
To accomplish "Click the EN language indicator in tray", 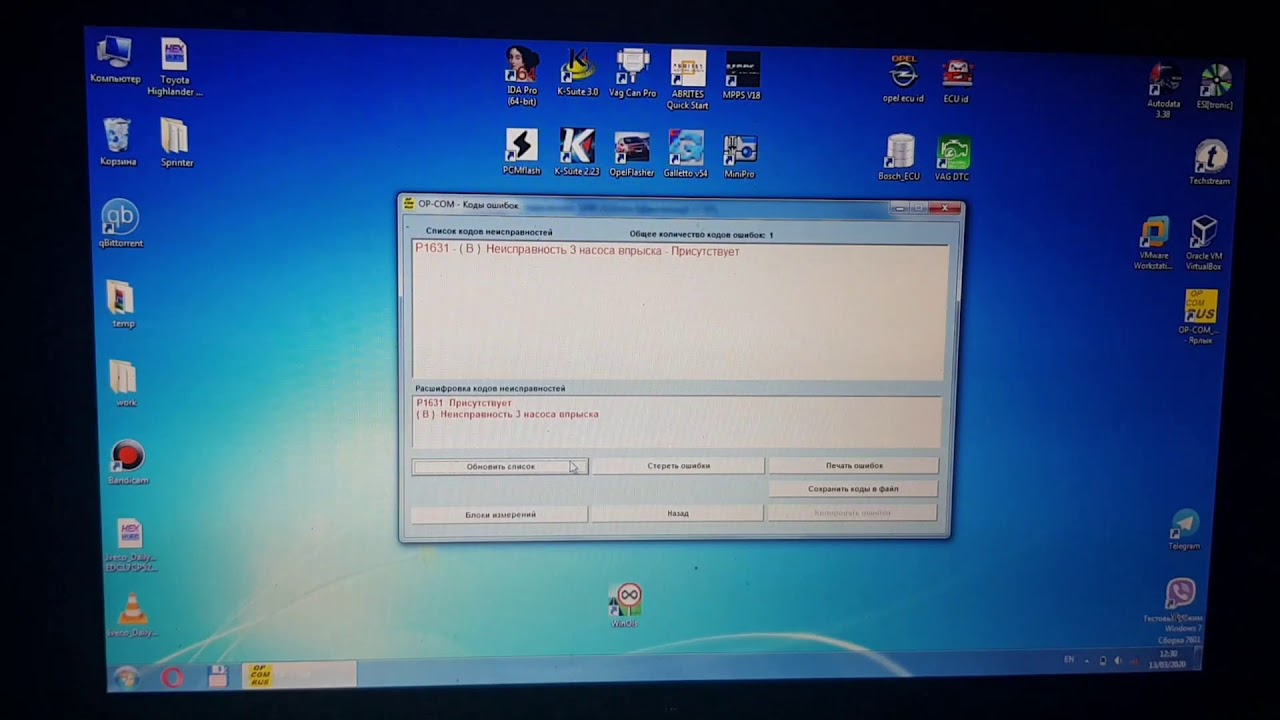I will [1069, 660].
